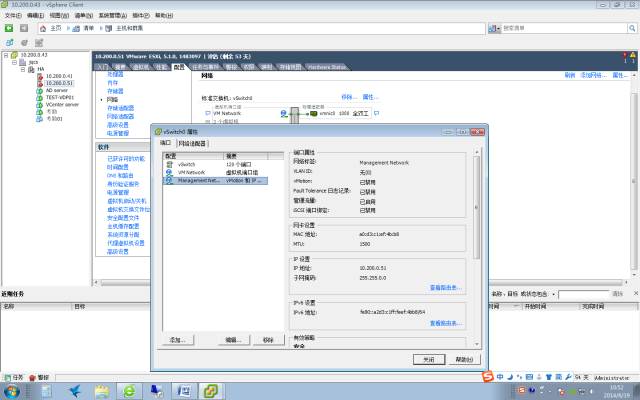Click the Windows Start button

coord(11,392)
